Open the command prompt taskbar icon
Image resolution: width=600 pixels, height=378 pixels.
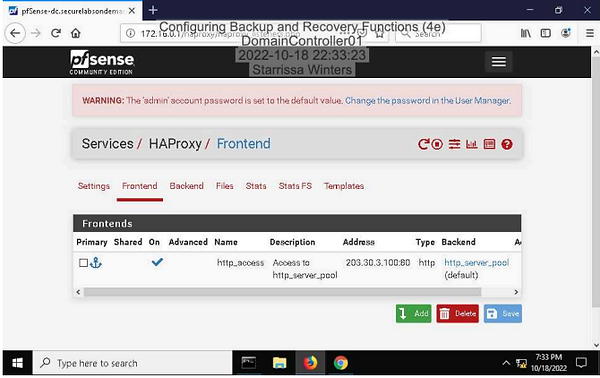(249, 363)
